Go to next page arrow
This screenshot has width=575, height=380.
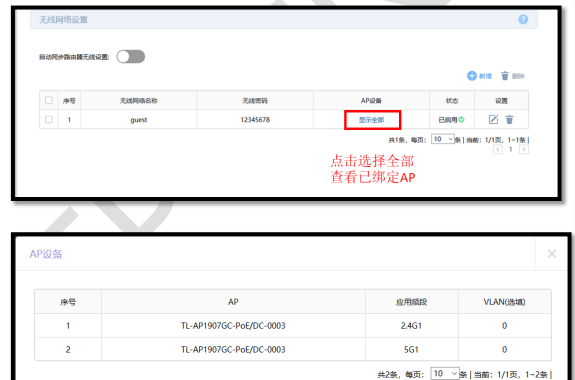click(x=524, y=149)
